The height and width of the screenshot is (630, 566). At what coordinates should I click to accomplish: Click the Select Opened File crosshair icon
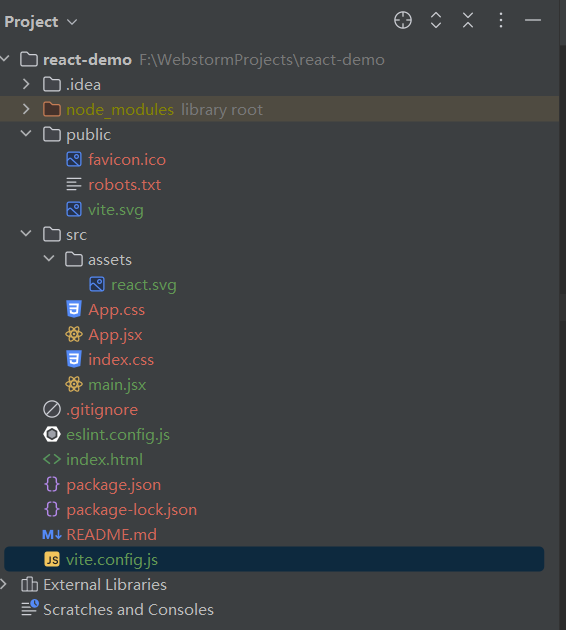(403, 20)
